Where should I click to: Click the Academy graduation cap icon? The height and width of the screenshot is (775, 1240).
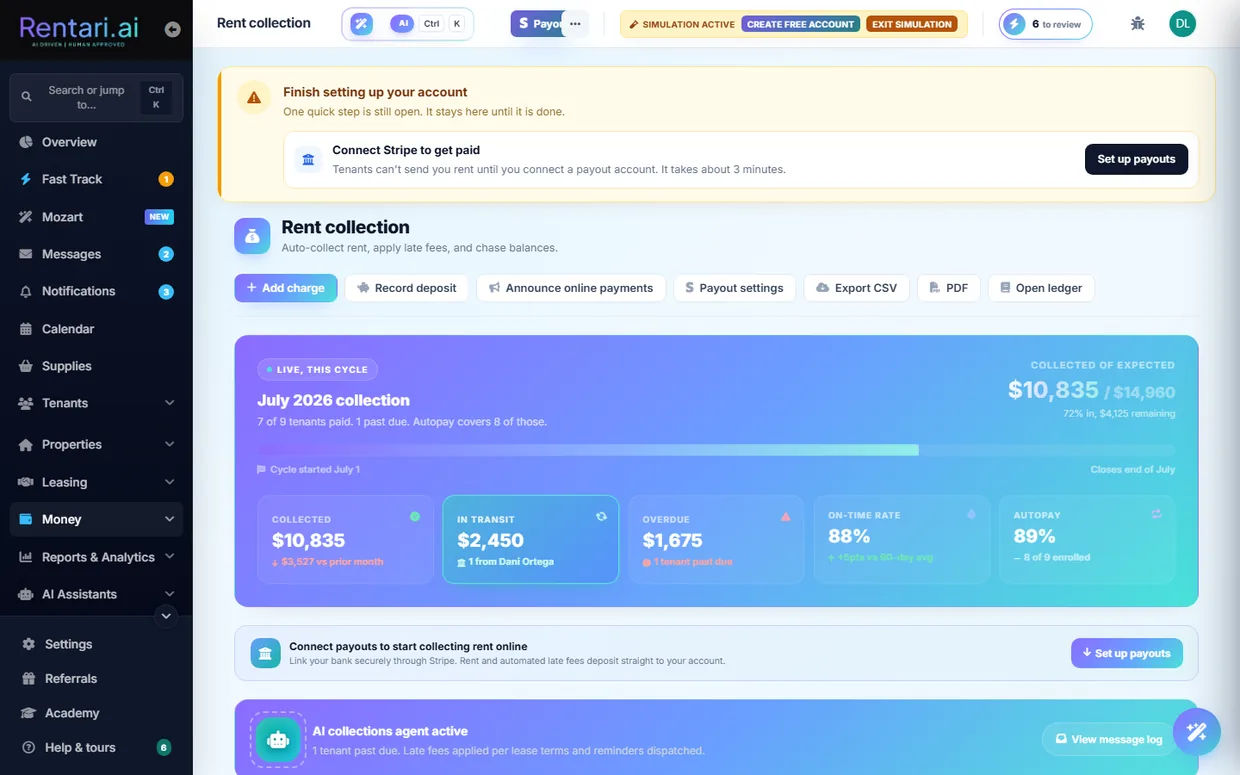[x=28, y=713]
